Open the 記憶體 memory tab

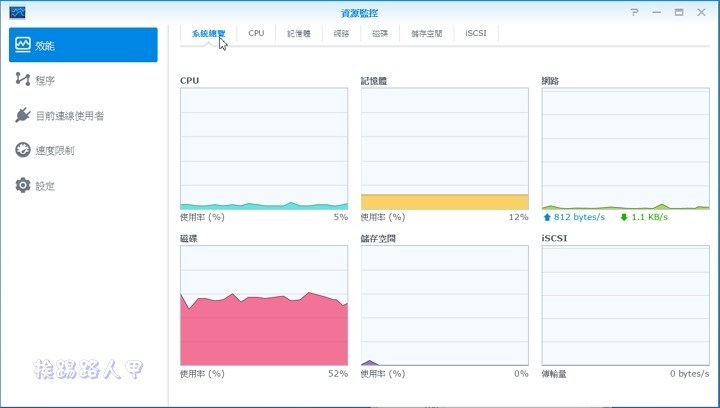[298, 33]
